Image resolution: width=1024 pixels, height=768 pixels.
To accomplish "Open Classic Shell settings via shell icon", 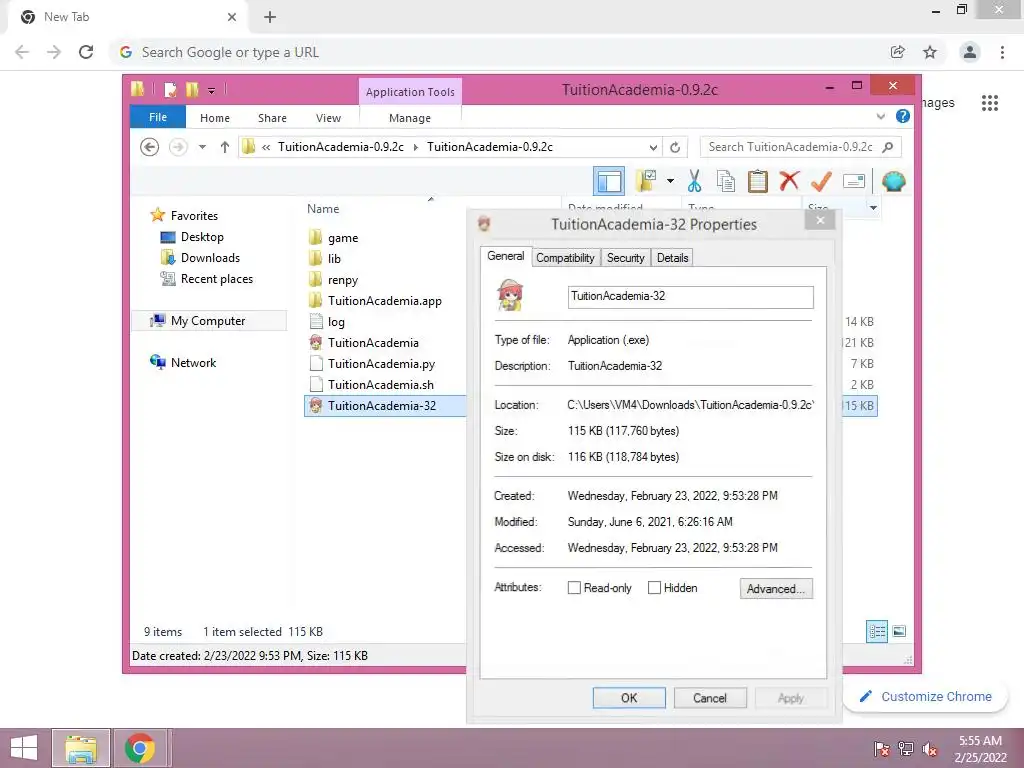I will 893,181.
